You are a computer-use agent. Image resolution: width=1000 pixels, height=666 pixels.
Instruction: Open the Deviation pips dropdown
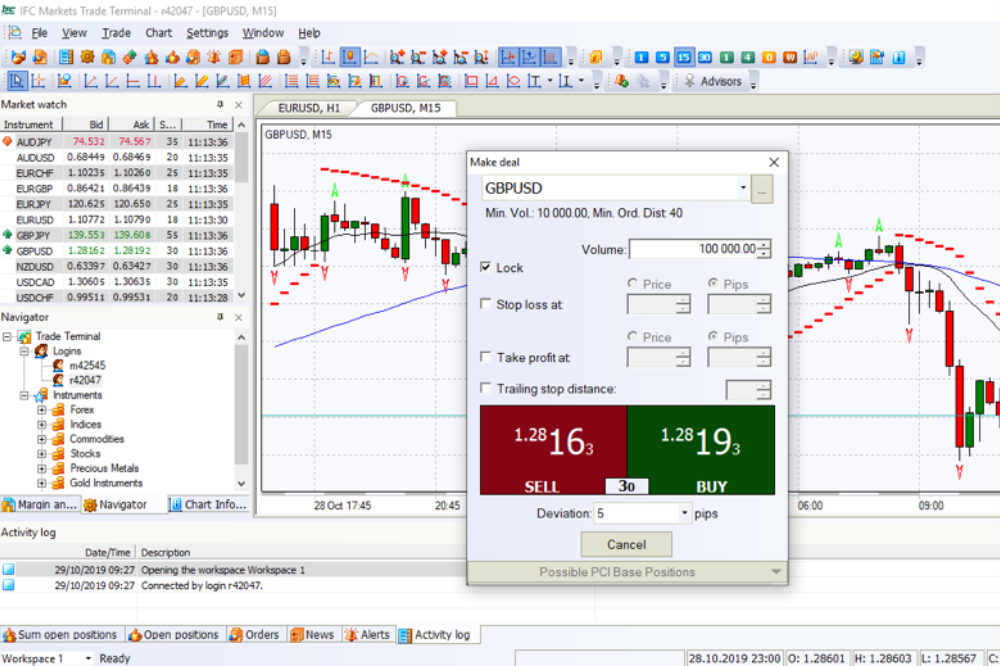pos(684,513)
